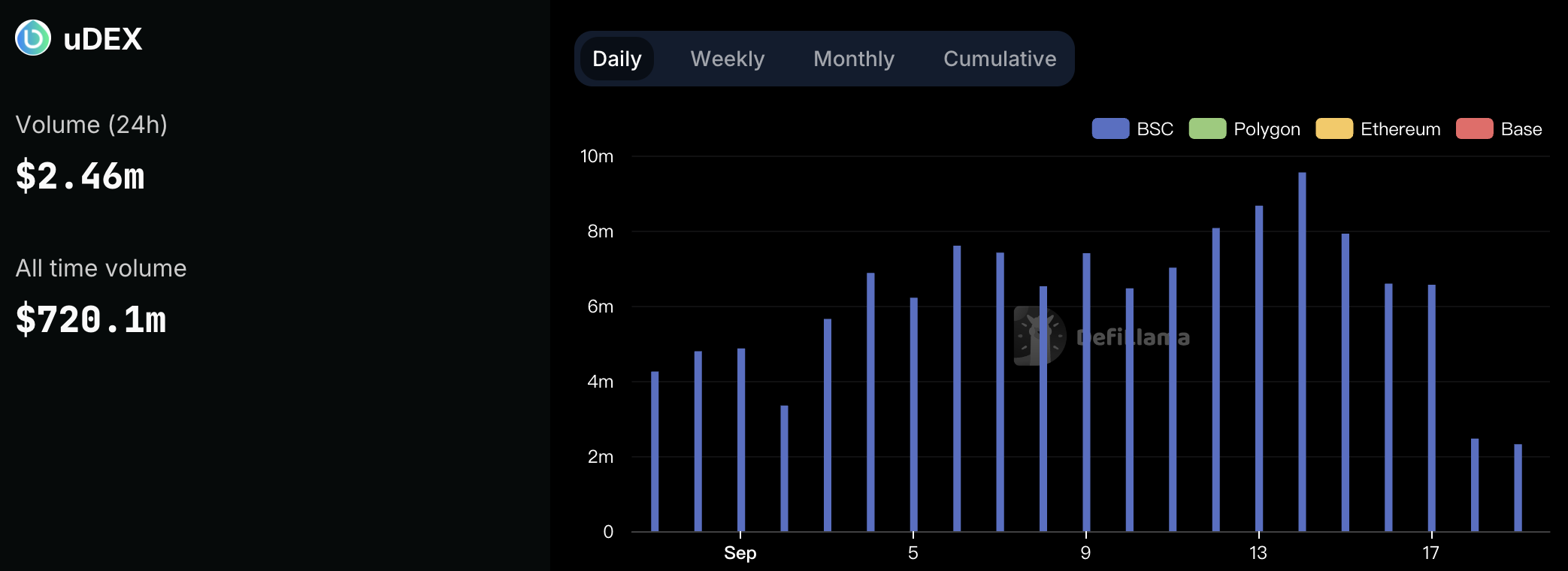Click the $720.1m all time volume

tap(91, 320)
